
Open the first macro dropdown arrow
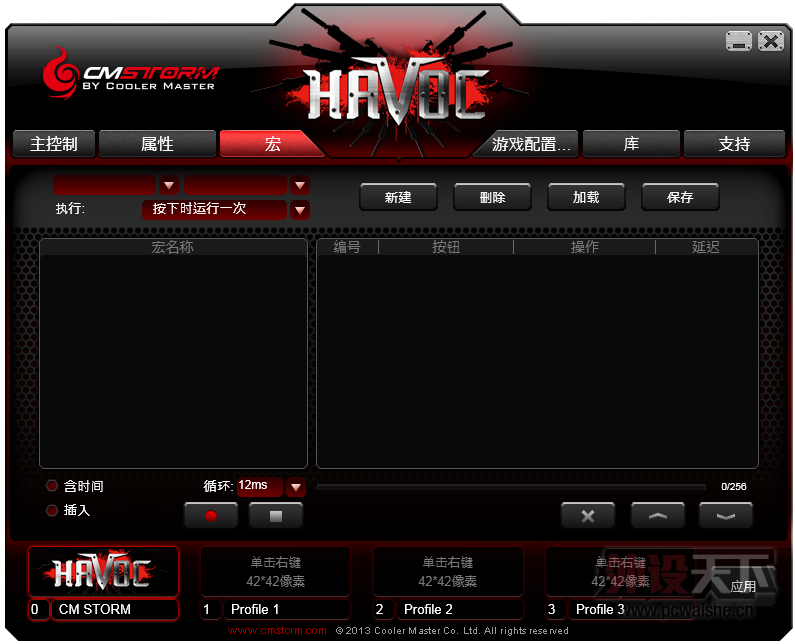click(169, 186)
